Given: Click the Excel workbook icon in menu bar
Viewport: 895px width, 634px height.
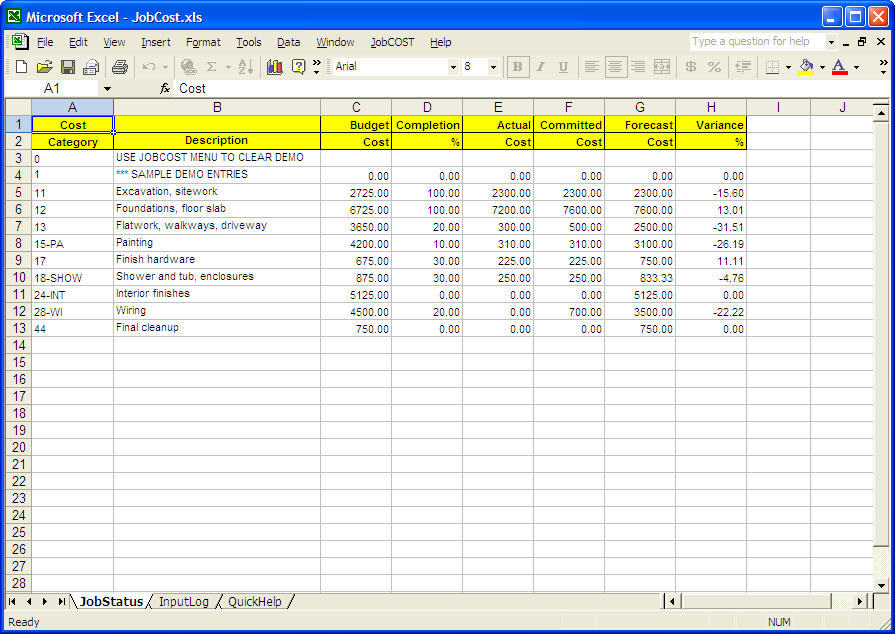Looking at the screenshot, I should [x=20, y=41].
